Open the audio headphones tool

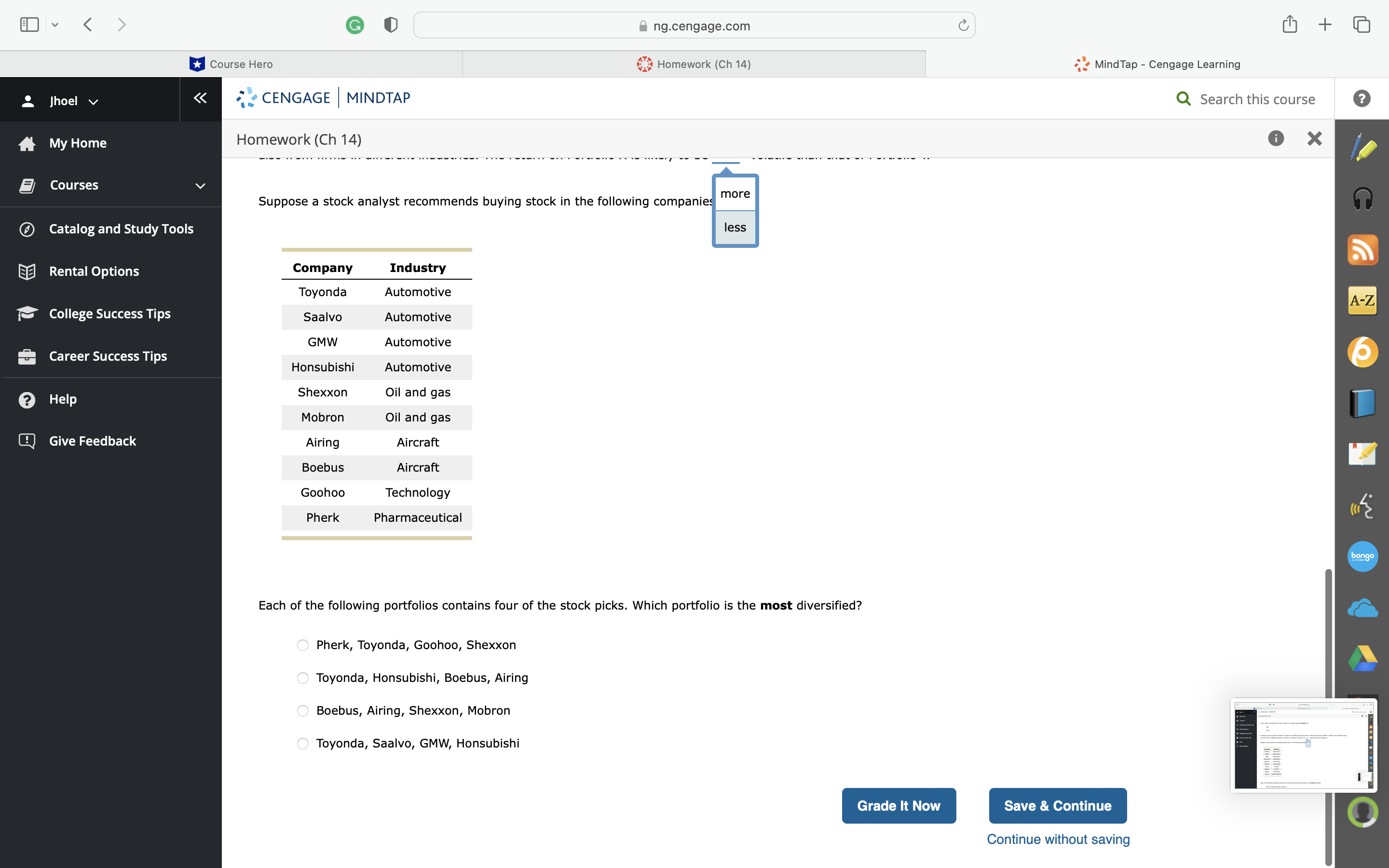1363,198
